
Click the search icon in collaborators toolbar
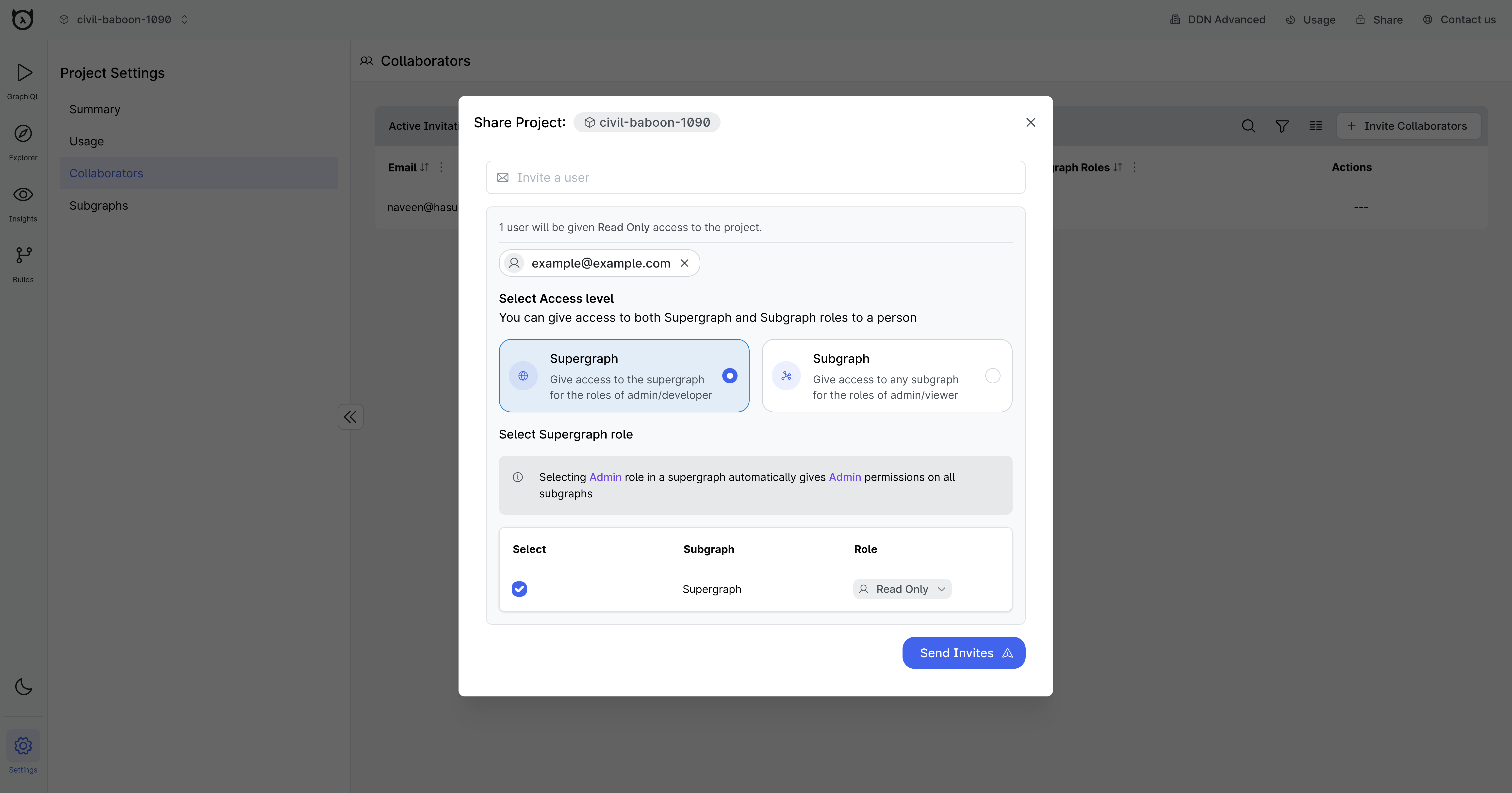pos(1249,126)
